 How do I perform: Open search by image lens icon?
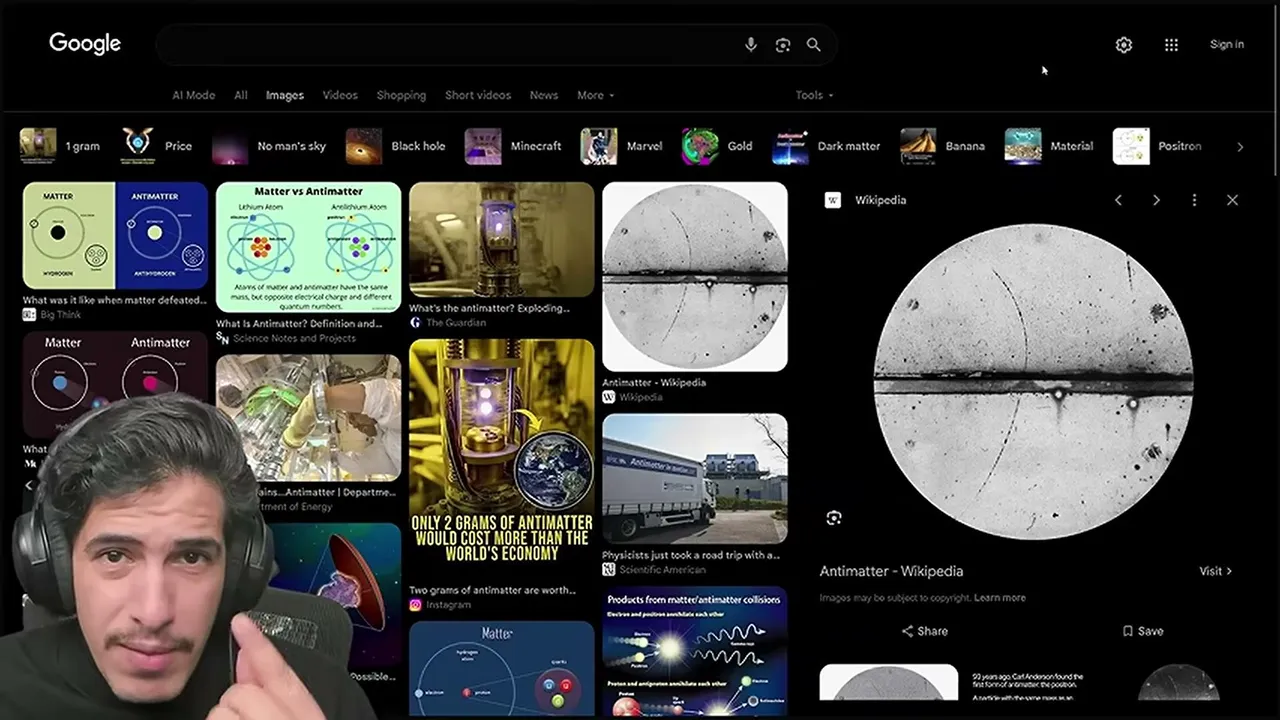[783, 45]
